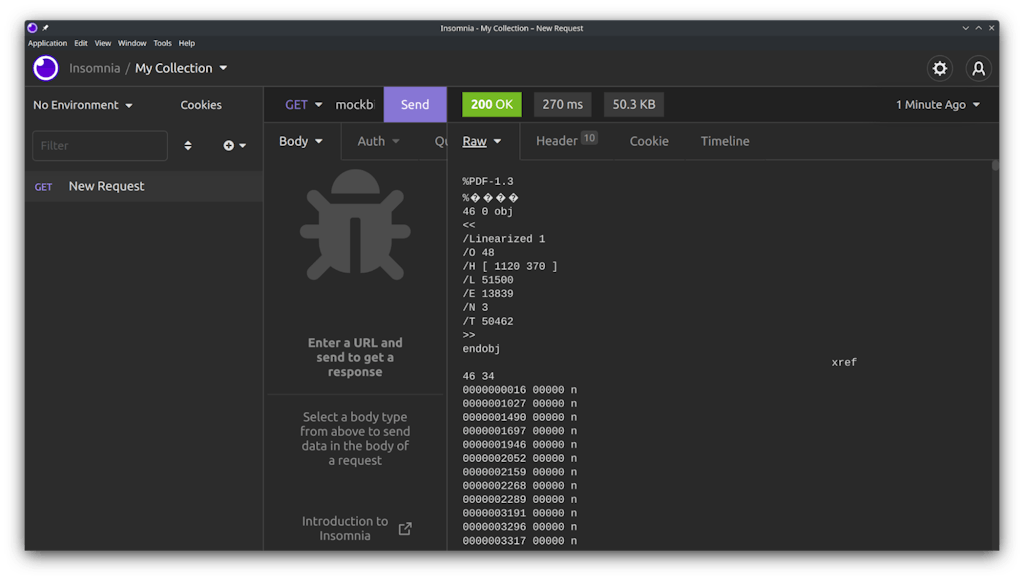This screenshot has width=1024, height=580.
Task: Click the sort order arrows icon
Action: point(188,146)
